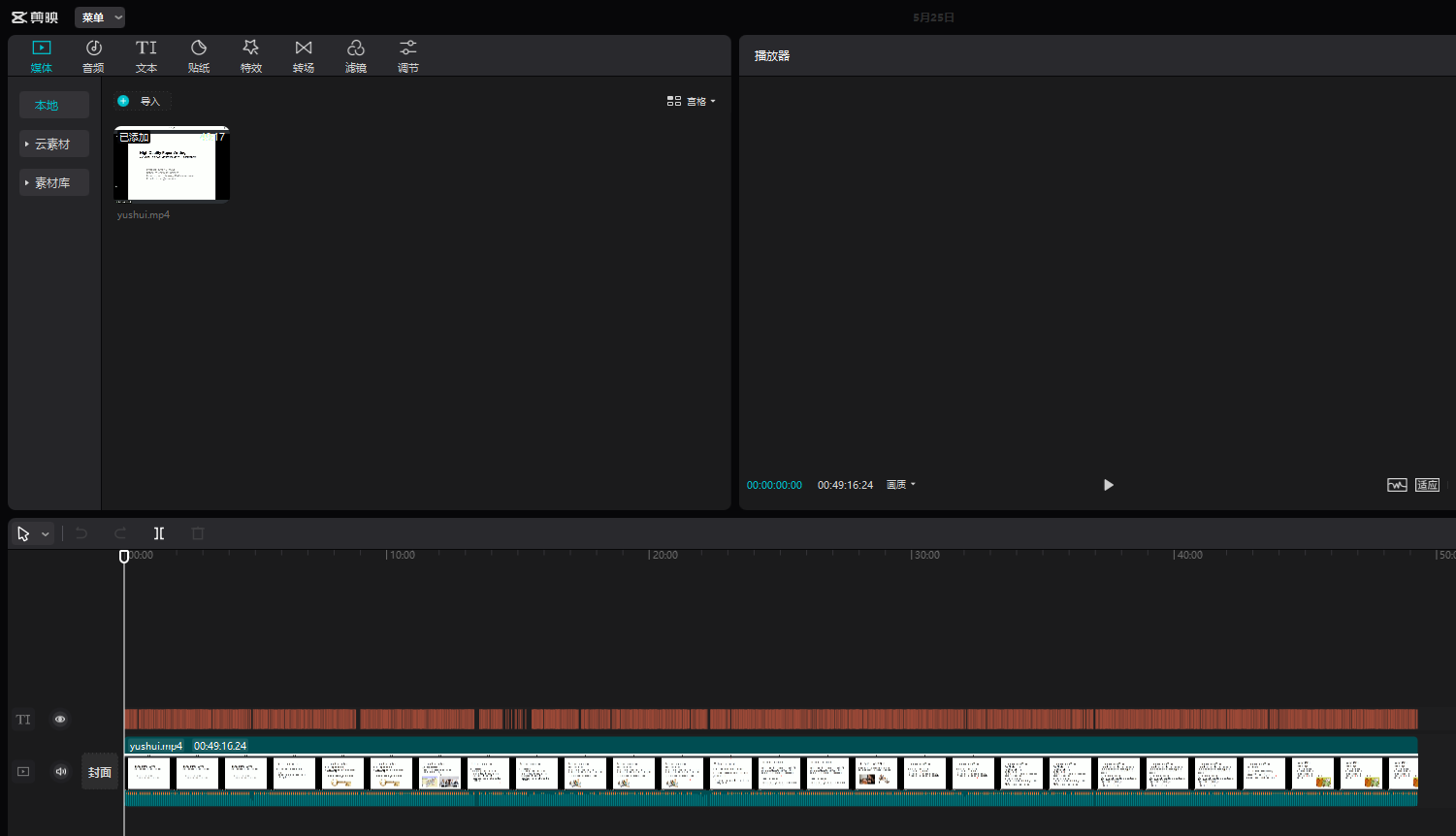This screenshot has width=1456, height=836.
Task: Click the video track type icon
Action: (23, 772)
